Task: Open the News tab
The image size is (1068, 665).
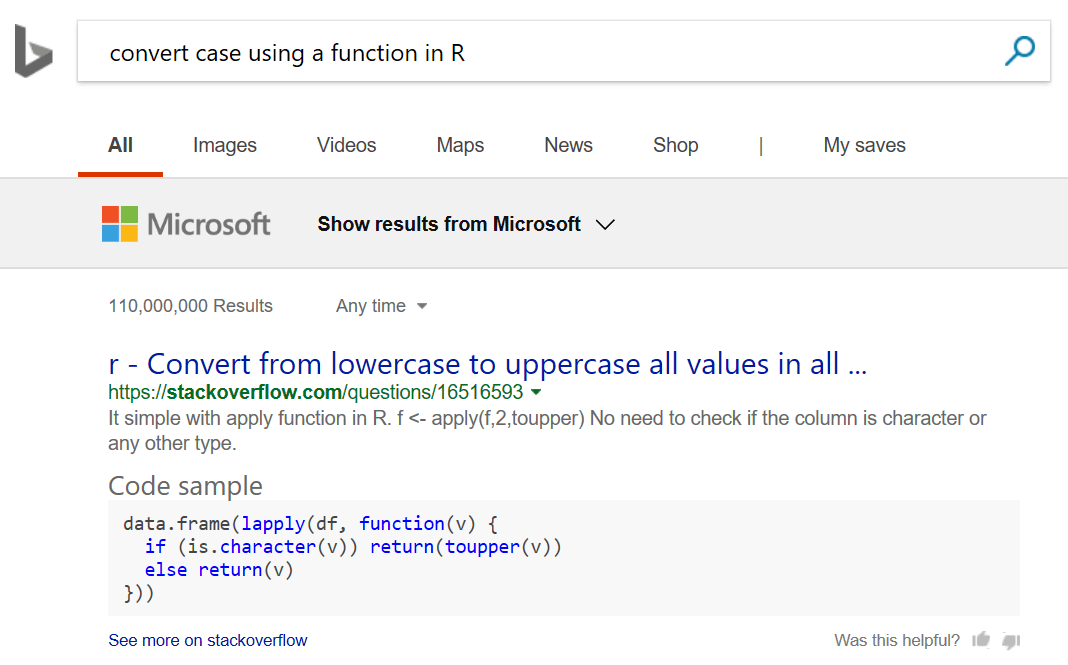Action: pyautogui.click(x=569, y=145)
